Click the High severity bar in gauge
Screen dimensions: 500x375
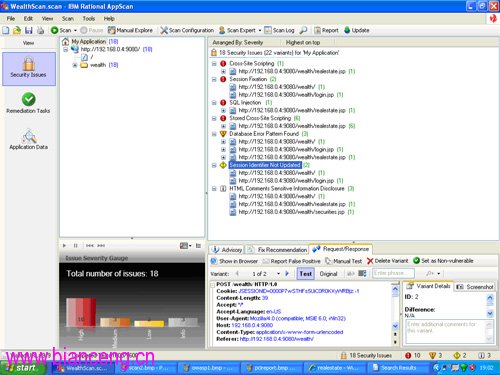pyautogui.click(x=81, y=312)
